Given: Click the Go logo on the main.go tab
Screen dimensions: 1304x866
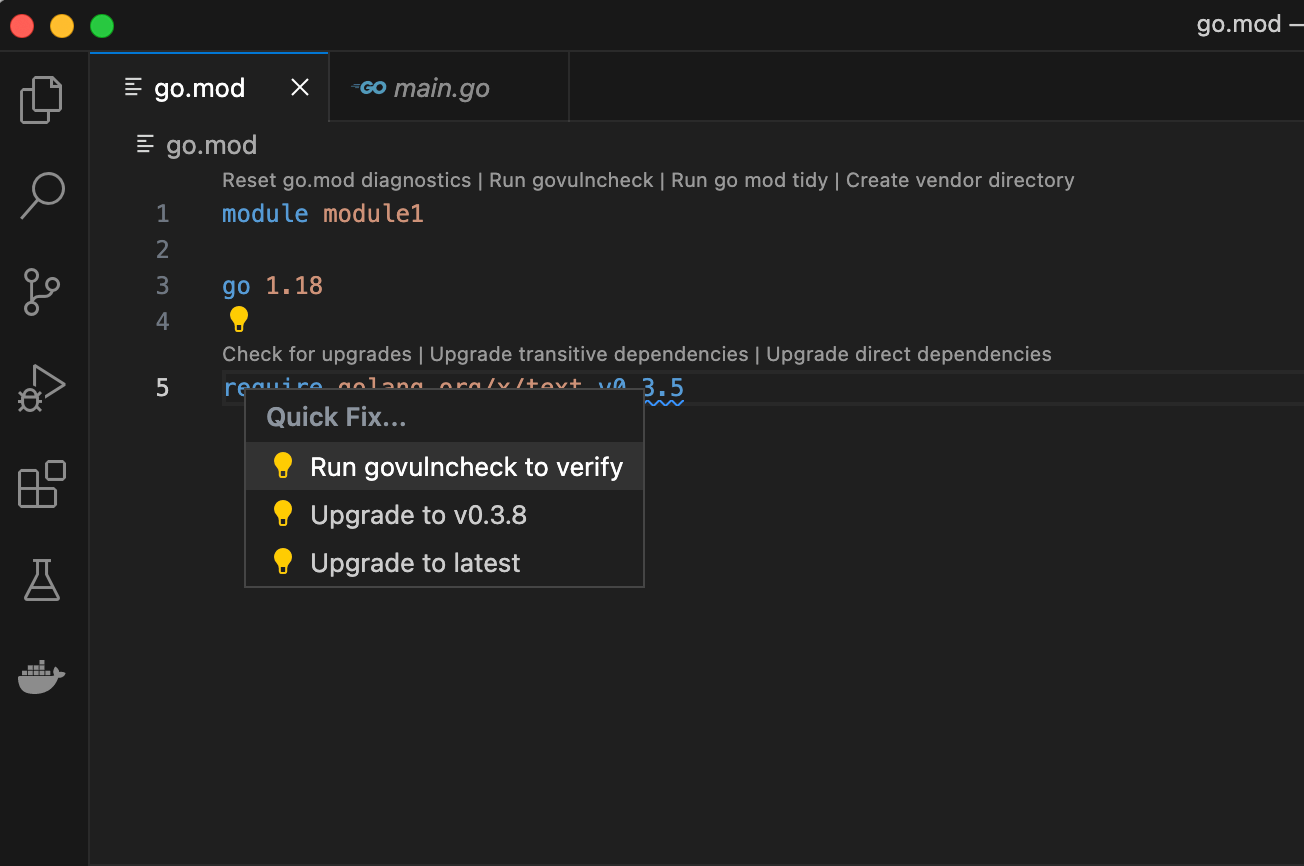Looking at the screenshot, I should [x=369, y=87].
